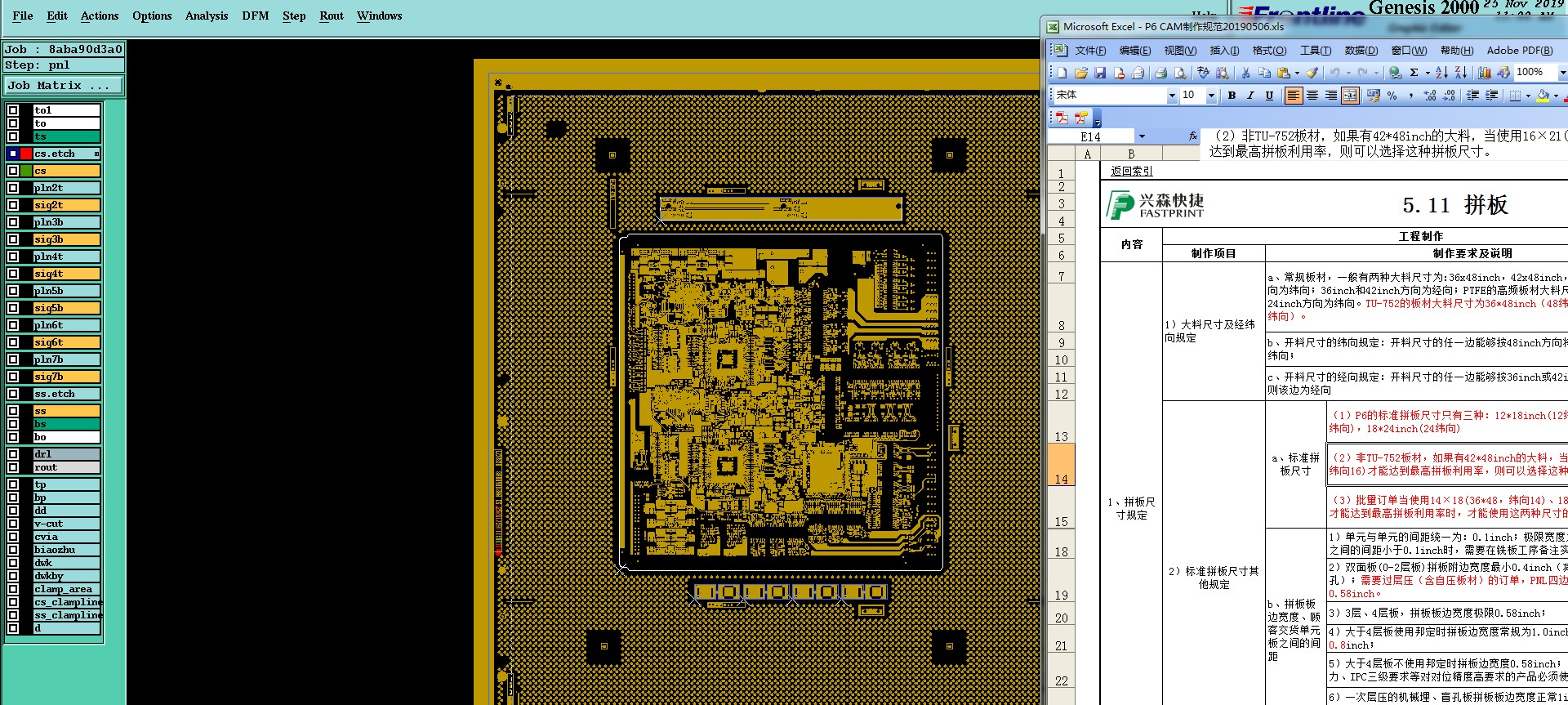The height and width of the screenshot is (705, 1568).
Task: Click green color swatch of cs layer
Action: (x=26, y=171)
